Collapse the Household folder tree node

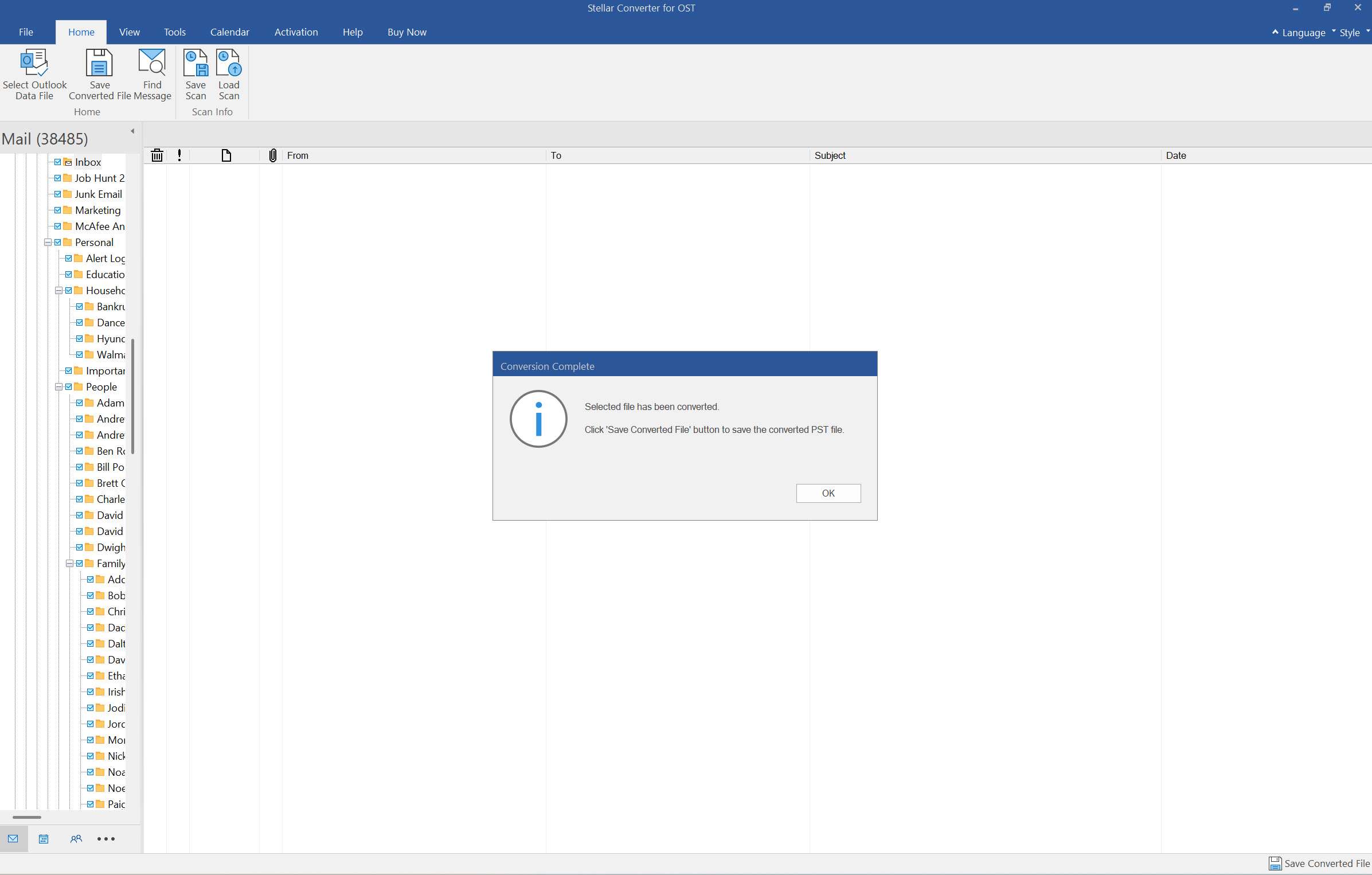(58, 291)
